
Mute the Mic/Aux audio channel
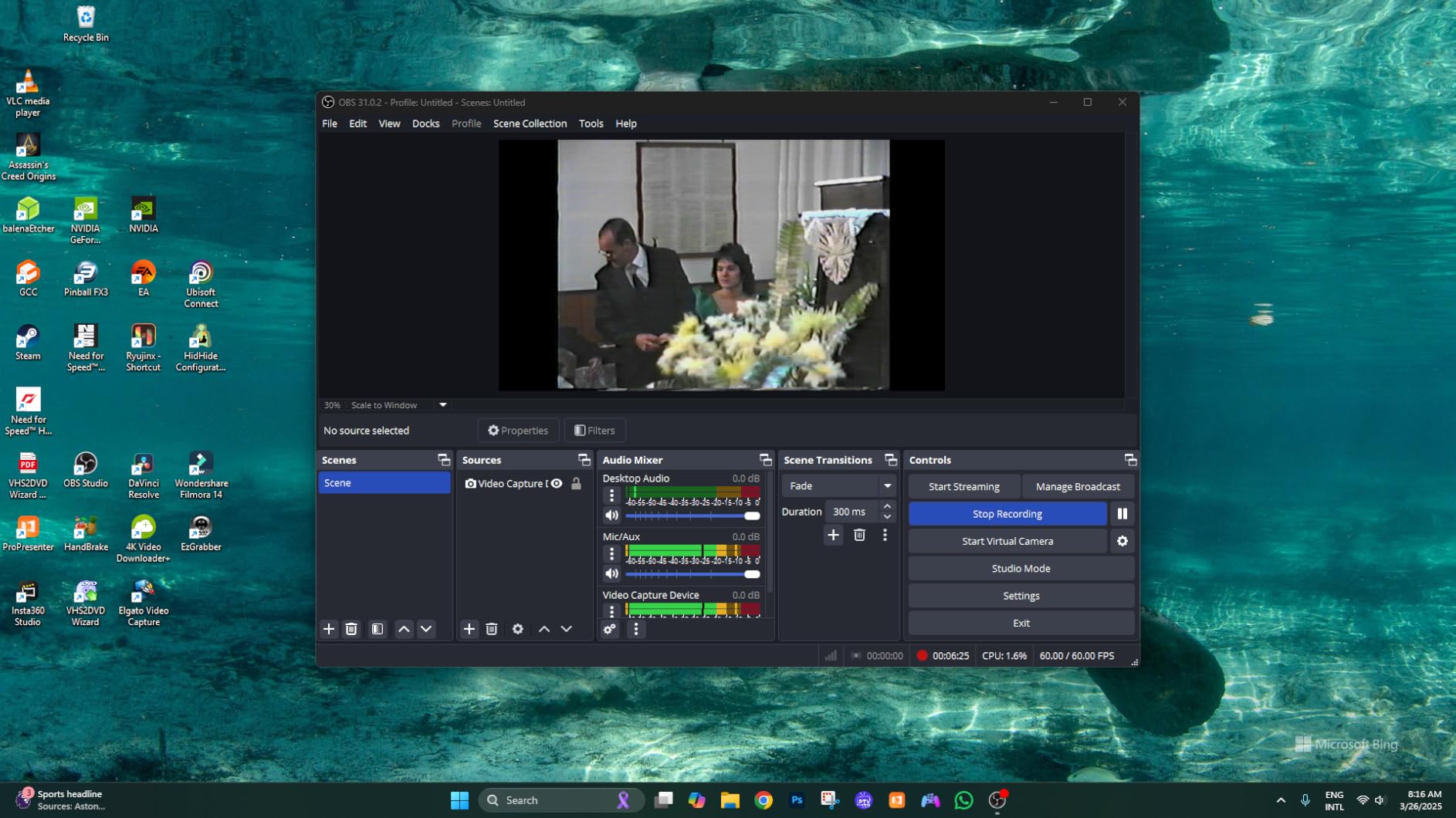click(611, 573)
